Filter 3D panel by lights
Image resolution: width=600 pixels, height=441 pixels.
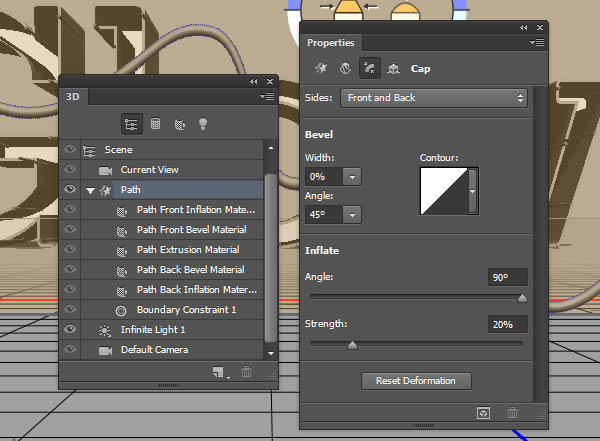(203, 124)
